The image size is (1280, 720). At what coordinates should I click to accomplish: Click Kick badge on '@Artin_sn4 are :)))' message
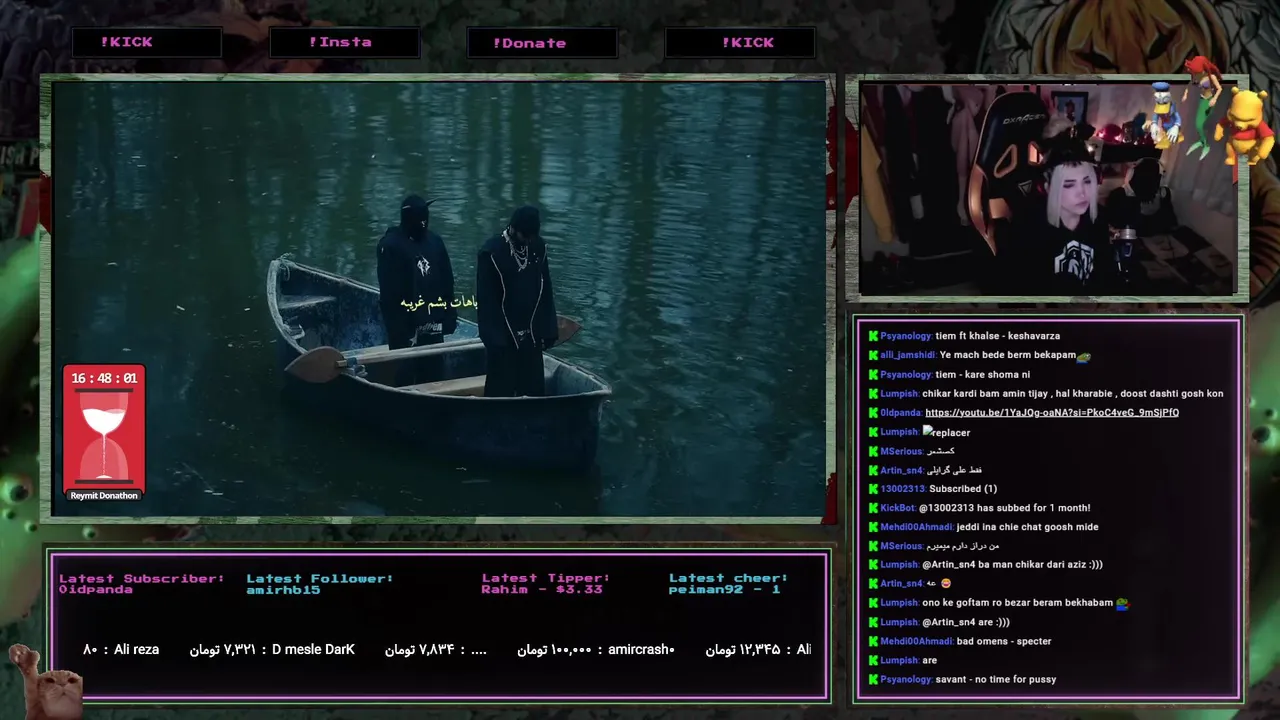point(873,622)
